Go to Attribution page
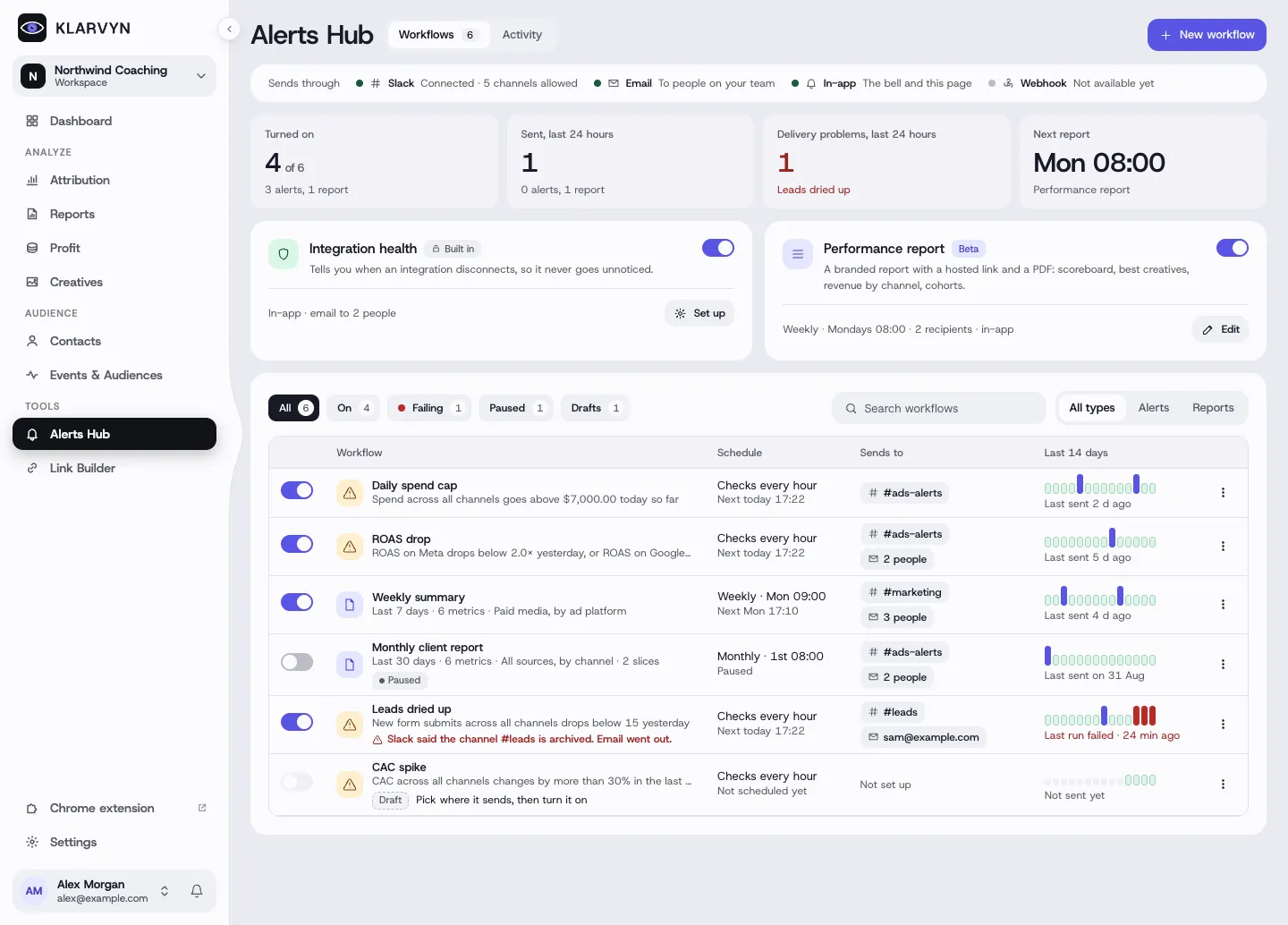Screen dimensions: 1288x925 (114, 180)
